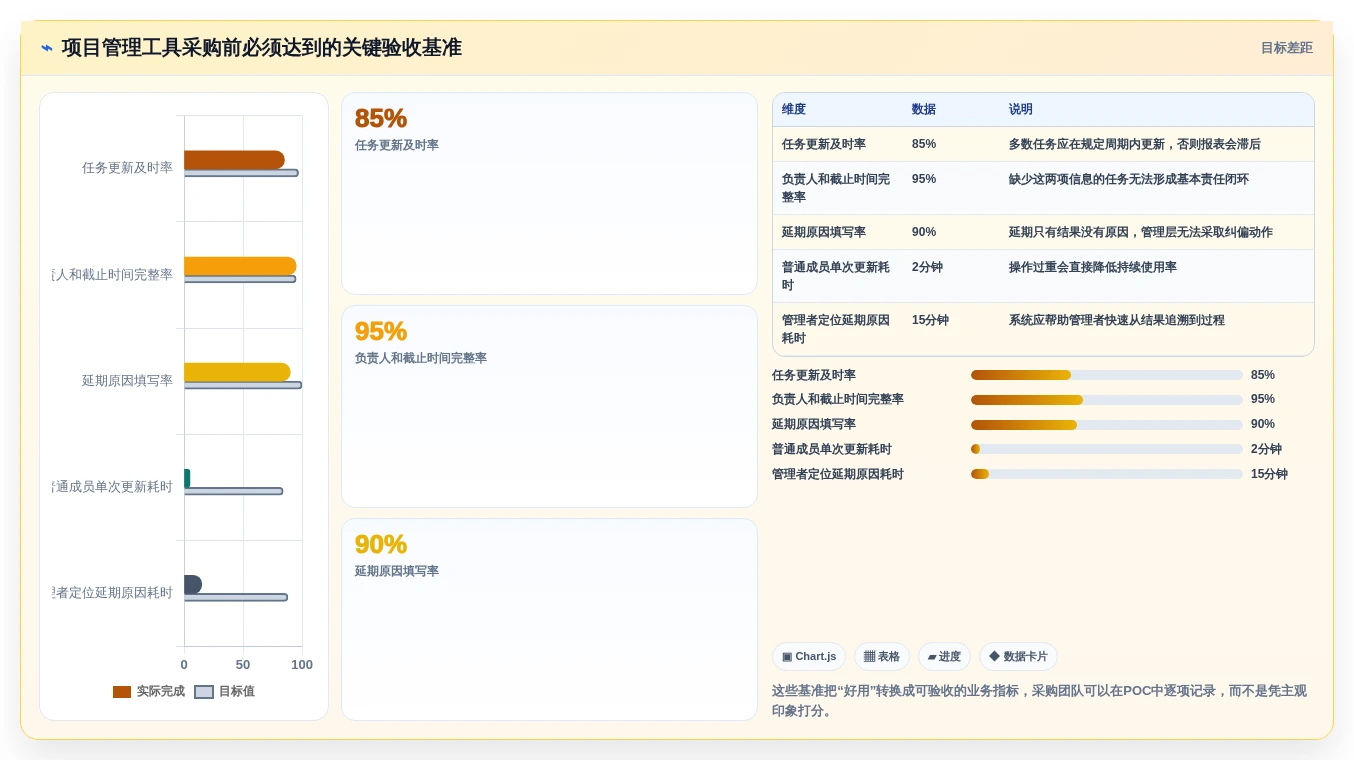
Task: Click the brown 任务更新及时率 chart bar
Action: pyautogui.click(x=234, y=160)
